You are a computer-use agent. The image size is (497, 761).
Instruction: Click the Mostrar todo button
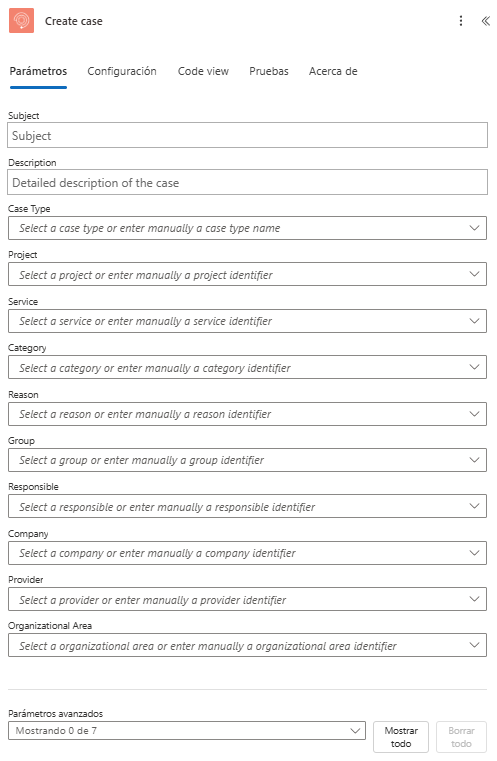point(401,737)
